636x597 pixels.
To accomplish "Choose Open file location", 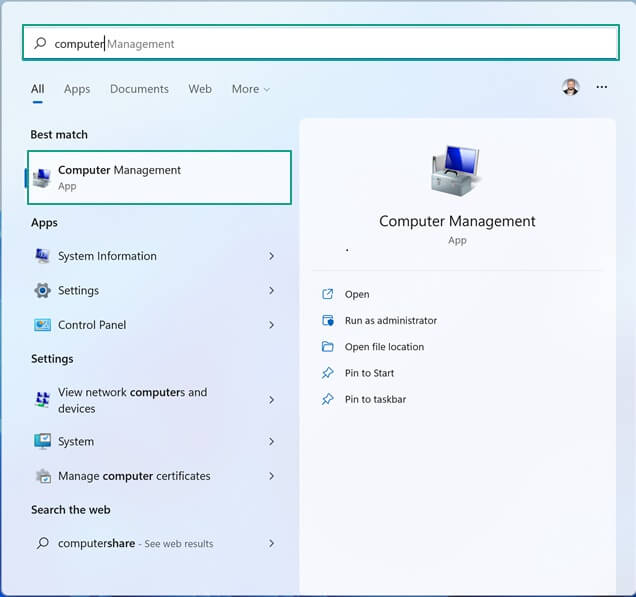I will 384,347.
